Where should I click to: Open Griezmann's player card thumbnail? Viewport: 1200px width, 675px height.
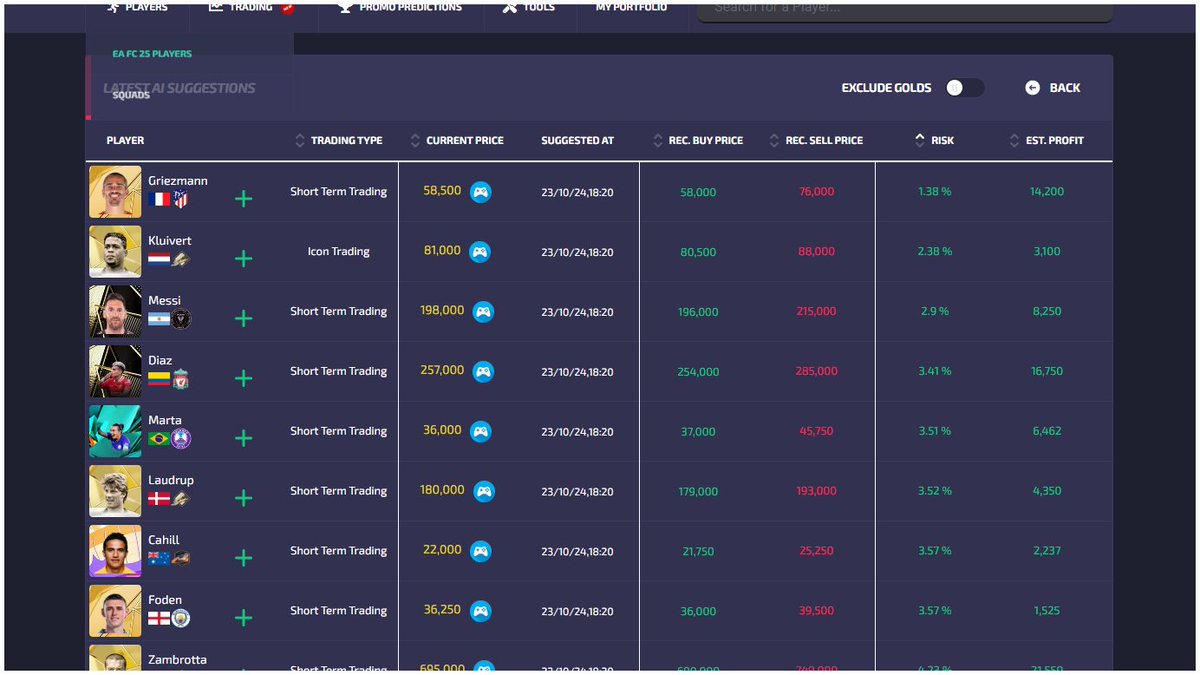click(115, 191)
